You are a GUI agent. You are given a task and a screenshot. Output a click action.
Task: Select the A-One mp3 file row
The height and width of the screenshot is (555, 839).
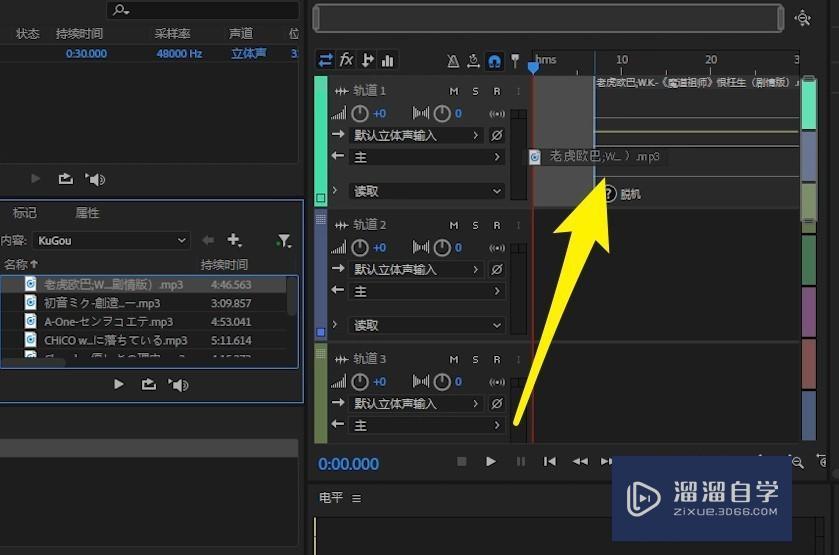point(143,322)
